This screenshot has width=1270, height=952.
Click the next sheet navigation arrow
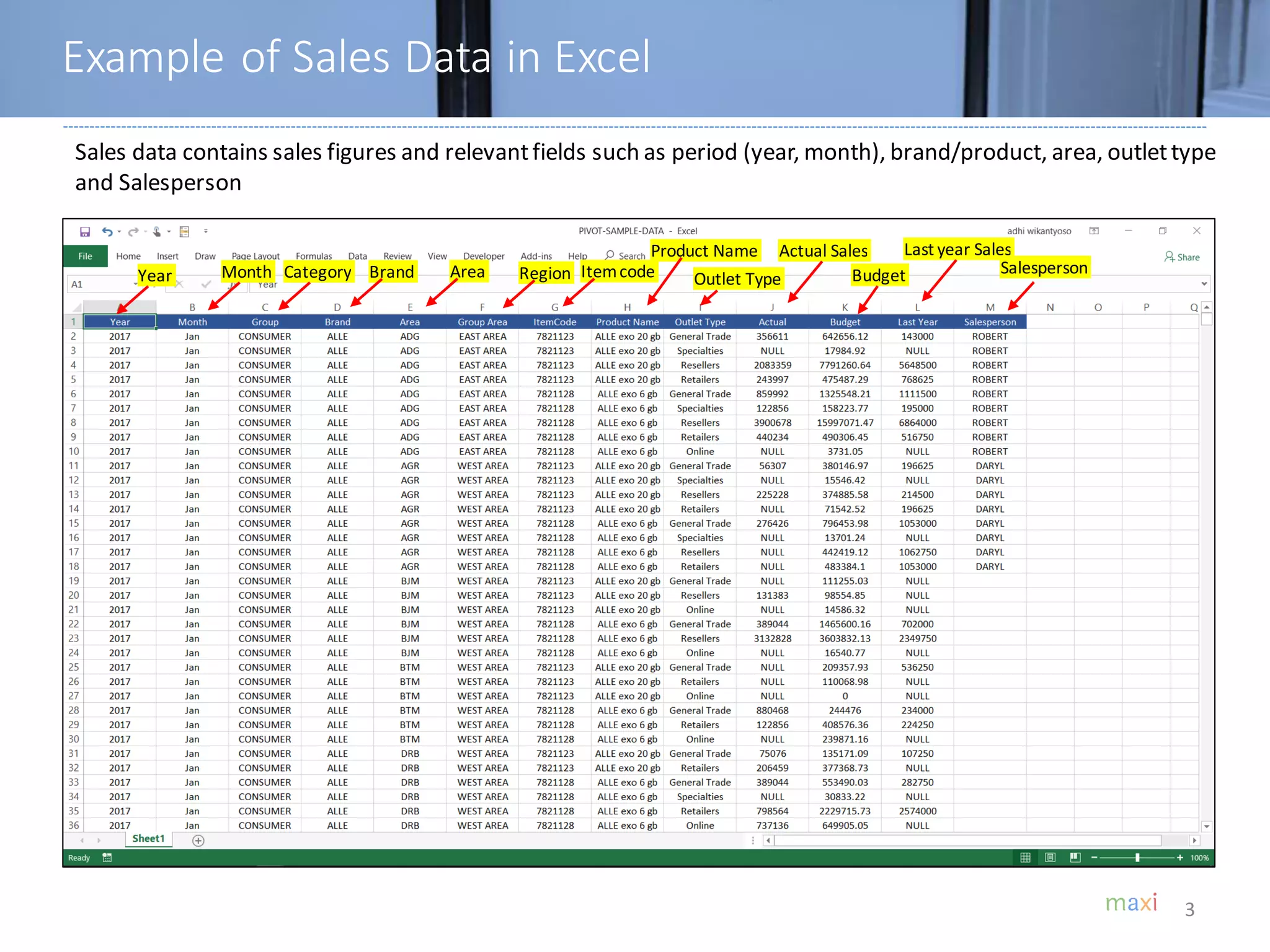click(x=99, y=840)
